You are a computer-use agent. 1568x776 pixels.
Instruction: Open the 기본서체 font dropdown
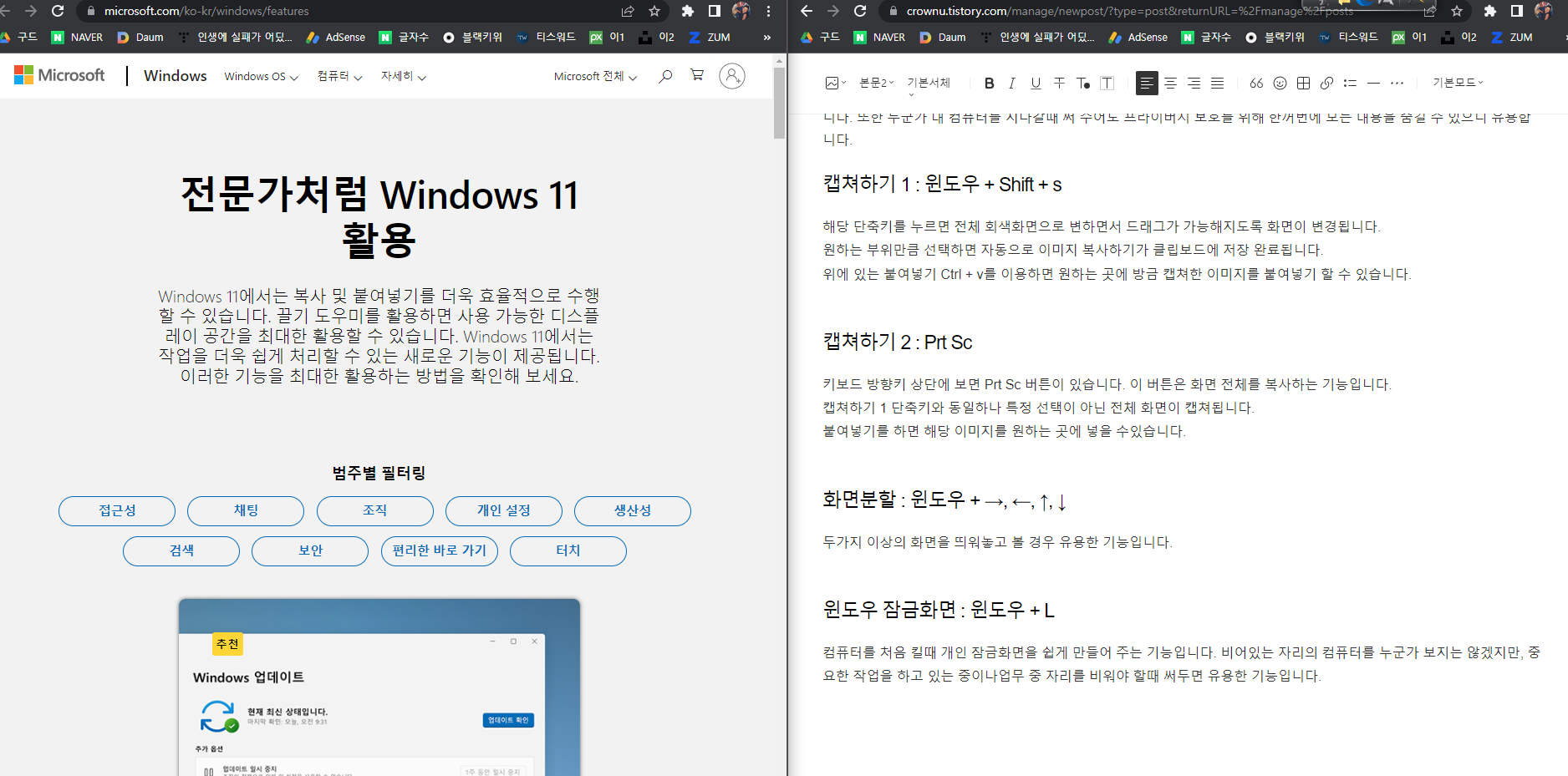point(929,84)
